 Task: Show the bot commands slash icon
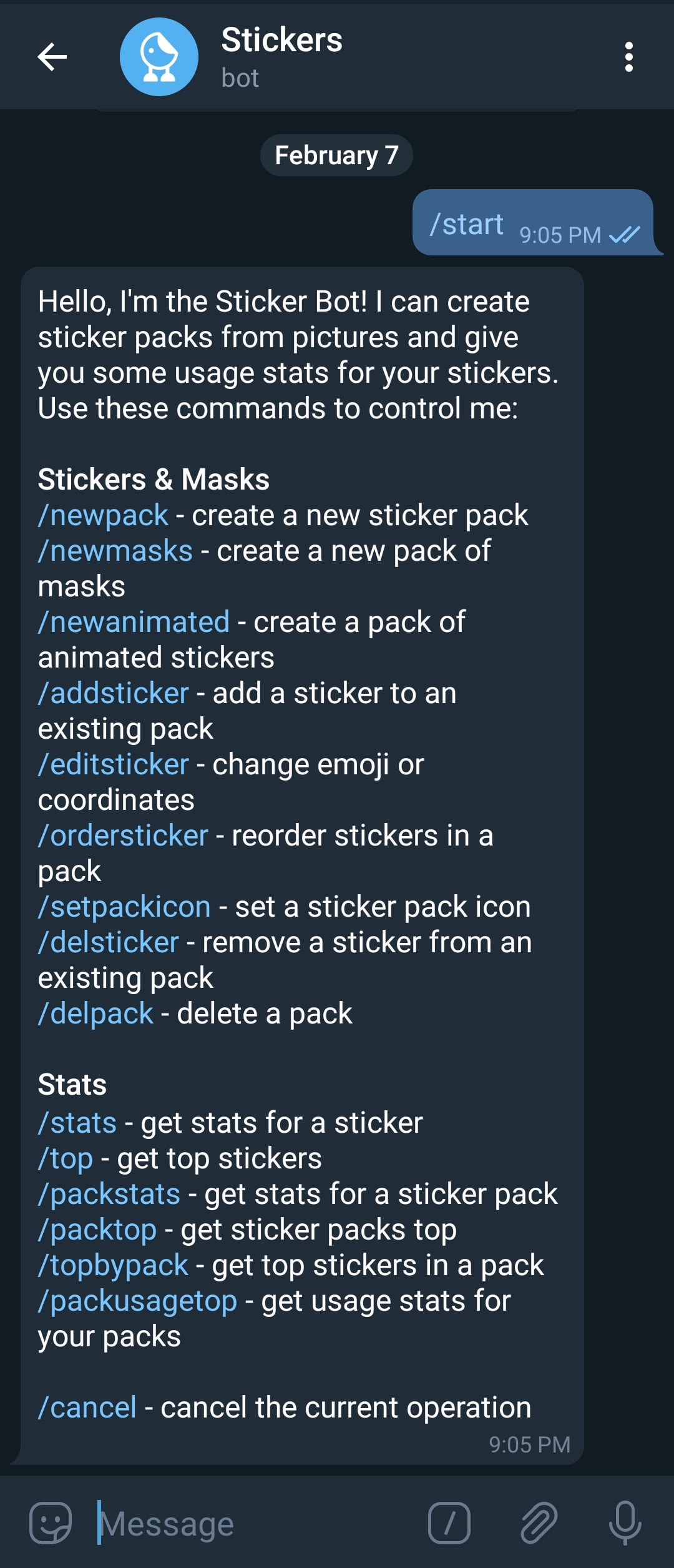(449, 1523)
